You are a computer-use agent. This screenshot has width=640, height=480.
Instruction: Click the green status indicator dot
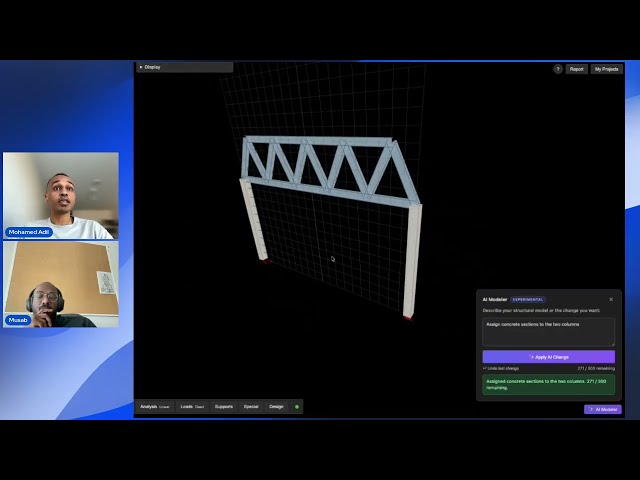pyautogui.click(x=297, y=407)
